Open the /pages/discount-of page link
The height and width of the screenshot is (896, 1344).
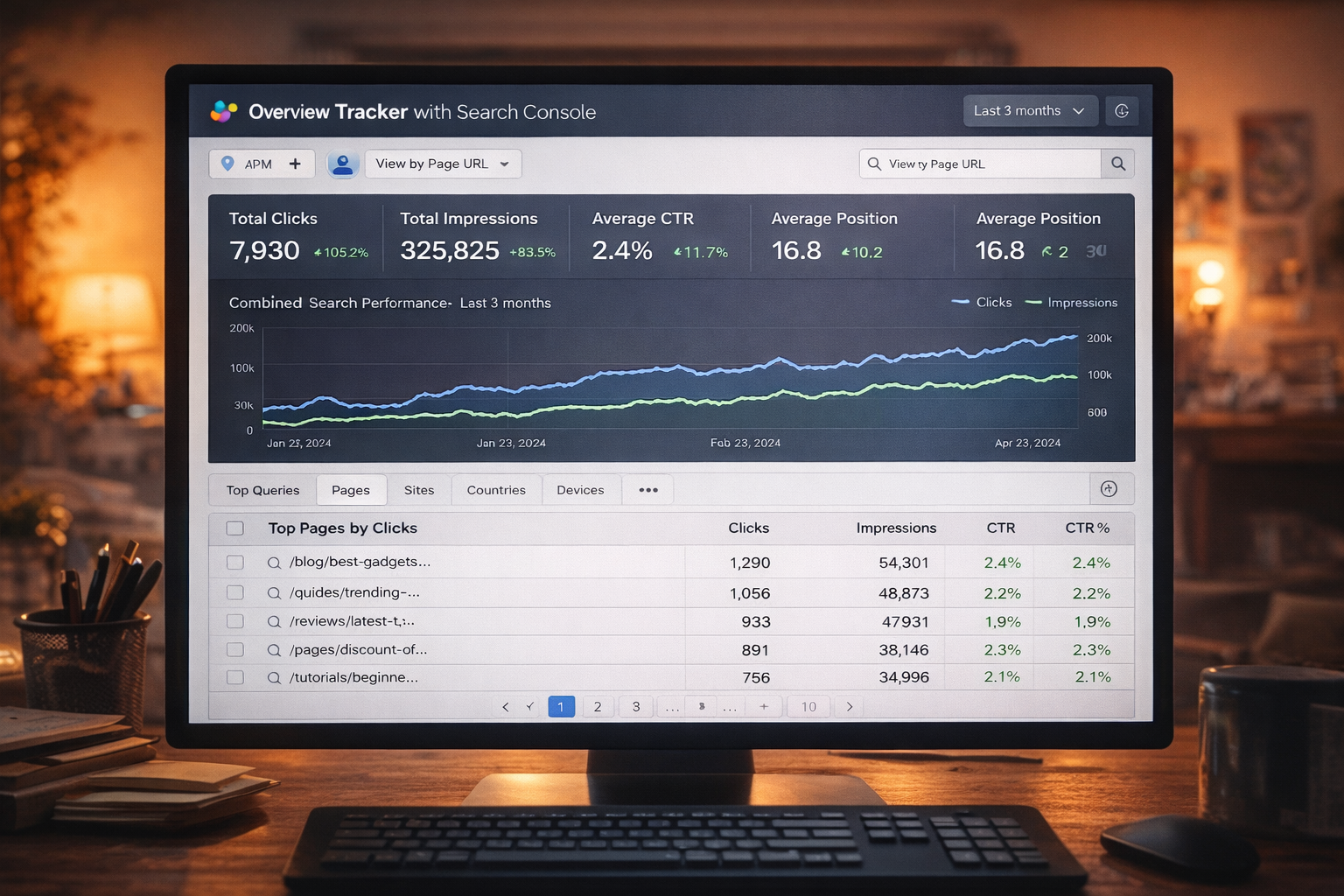tap(359, 650)
